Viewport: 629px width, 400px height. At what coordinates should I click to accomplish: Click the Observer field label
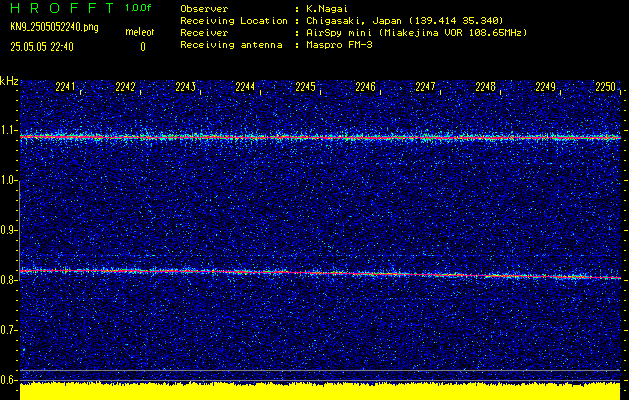(204, 9)
